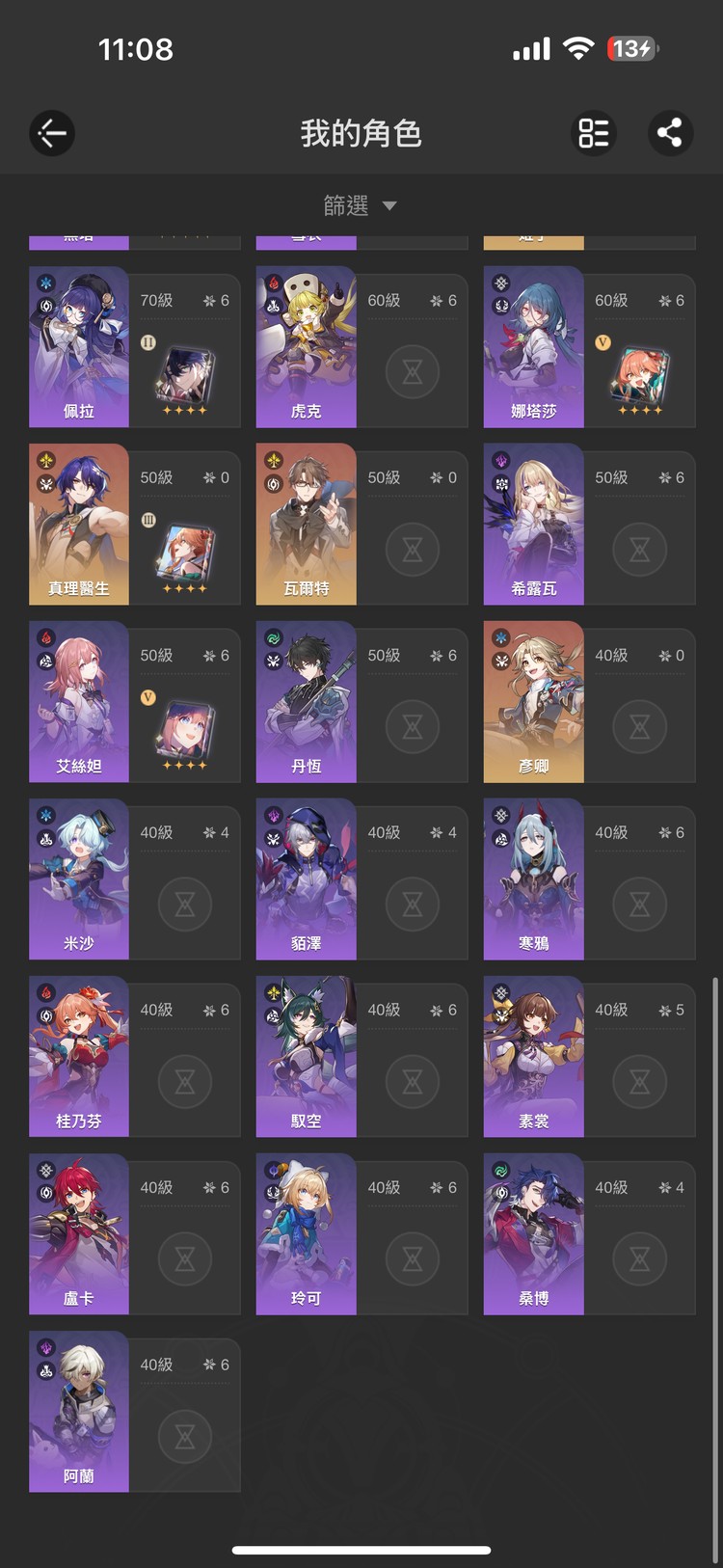Tap the empty light cone slot for 桂乃芬

185,1081
